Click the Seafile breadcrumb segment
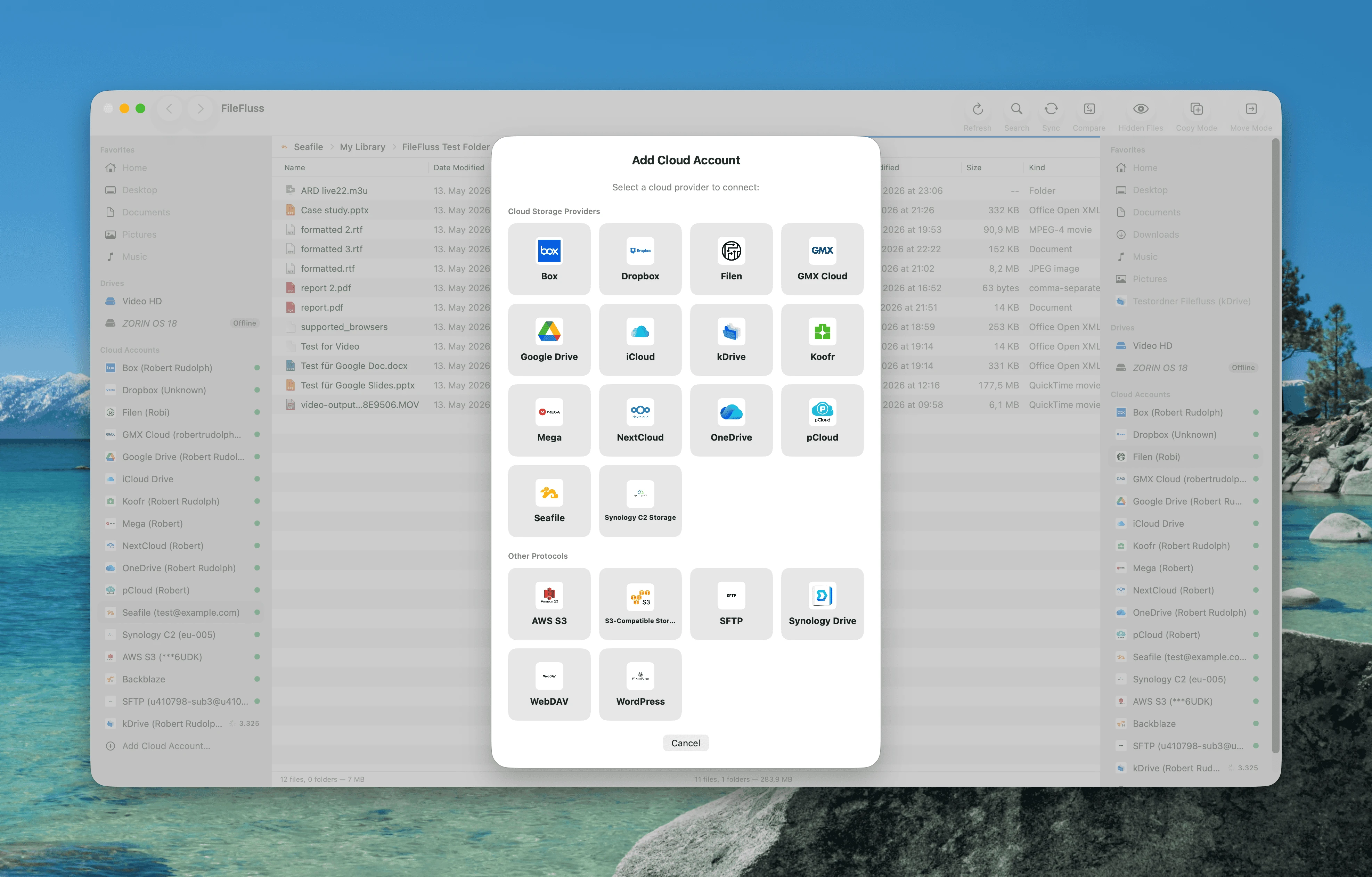The image size is (1372, 877). 308,147
